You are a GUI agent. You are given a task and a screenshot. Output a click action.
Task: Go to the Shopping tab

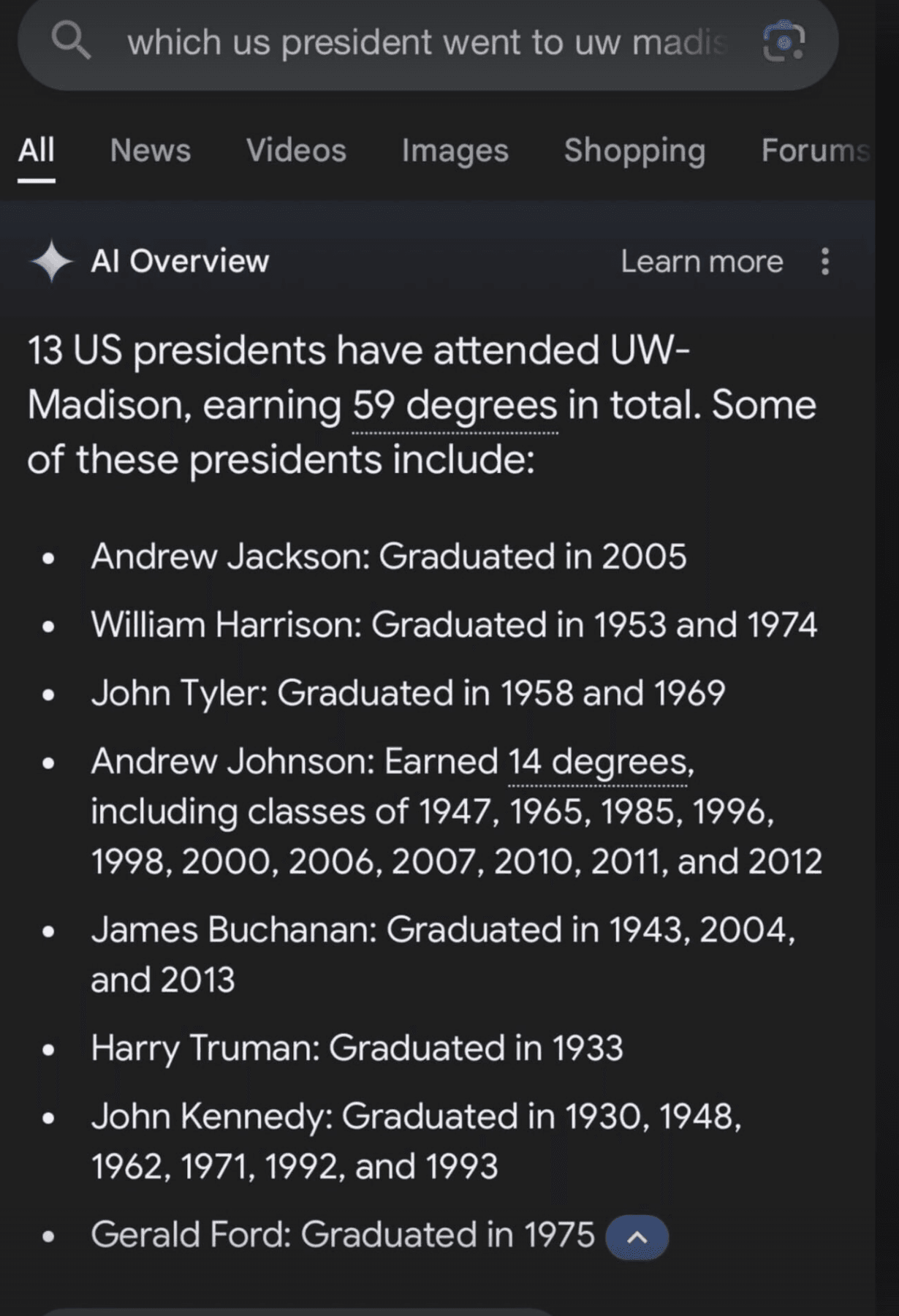(x=634, y=151)
